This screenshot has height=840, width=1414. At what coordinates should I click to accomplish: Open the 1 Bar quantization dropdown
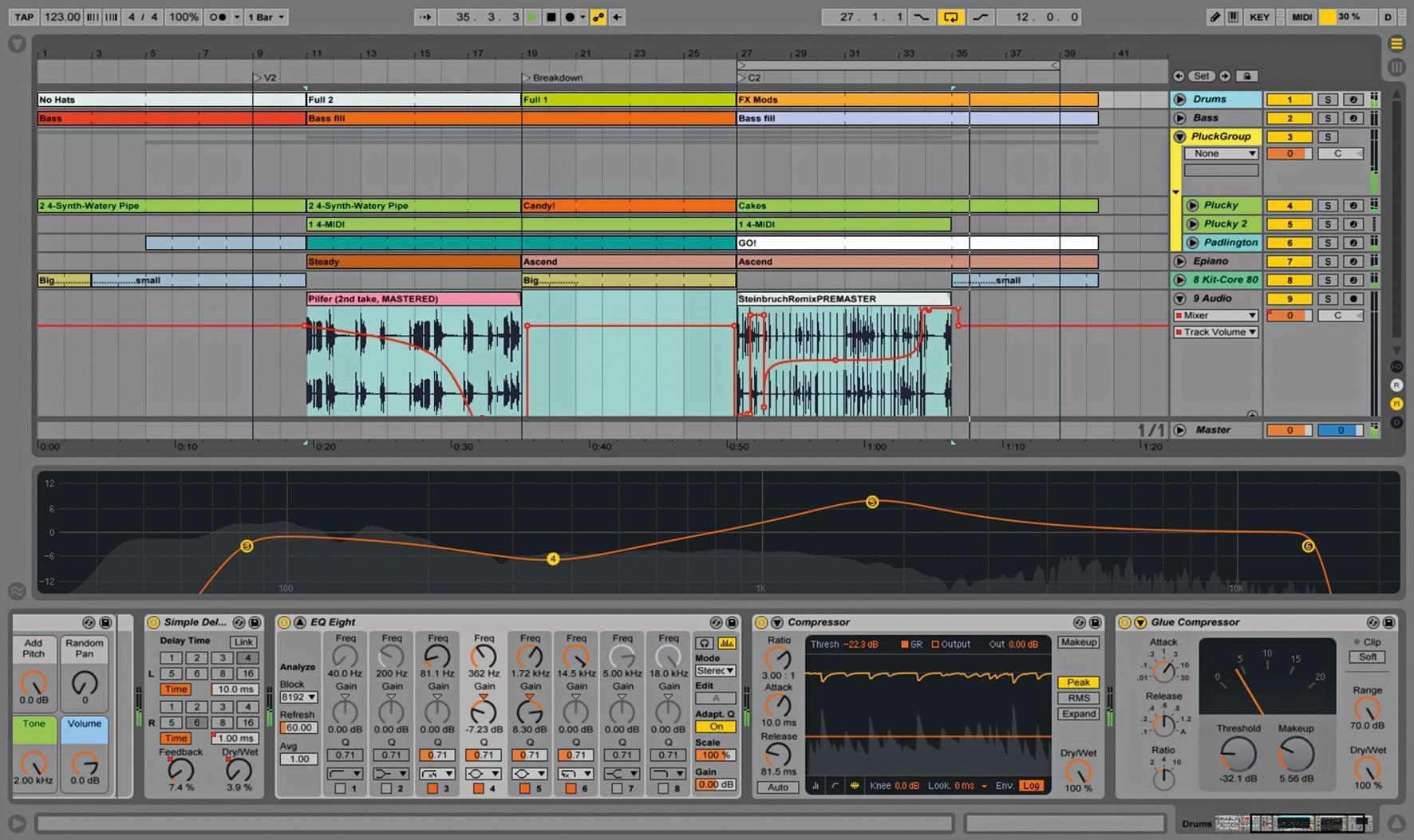click(266, 17)
